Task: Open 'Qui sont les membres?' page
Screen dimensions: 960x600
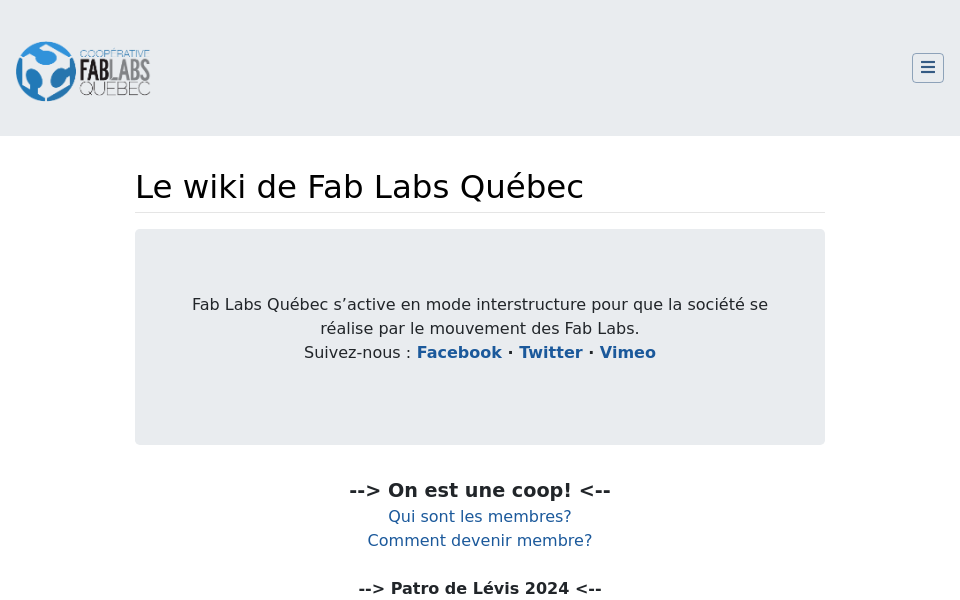Action: click(479, 516)
